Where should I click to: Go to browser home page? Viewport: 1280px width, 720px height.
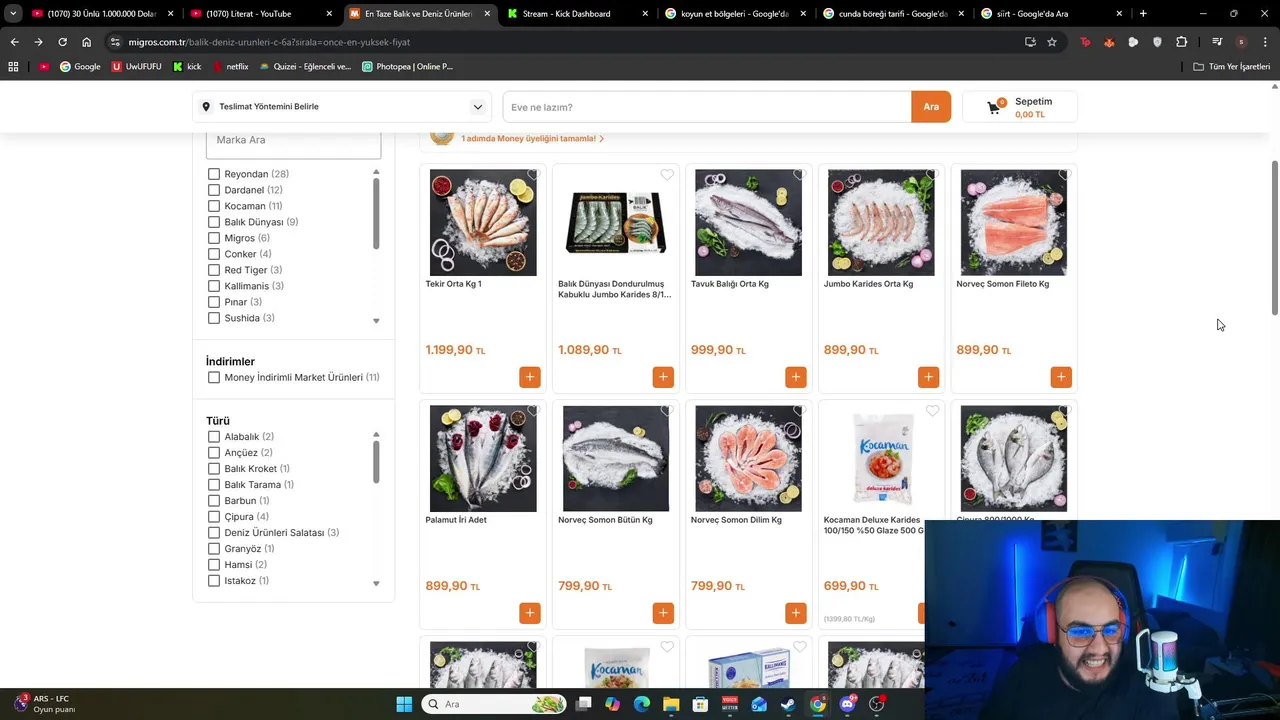(87, 42)
